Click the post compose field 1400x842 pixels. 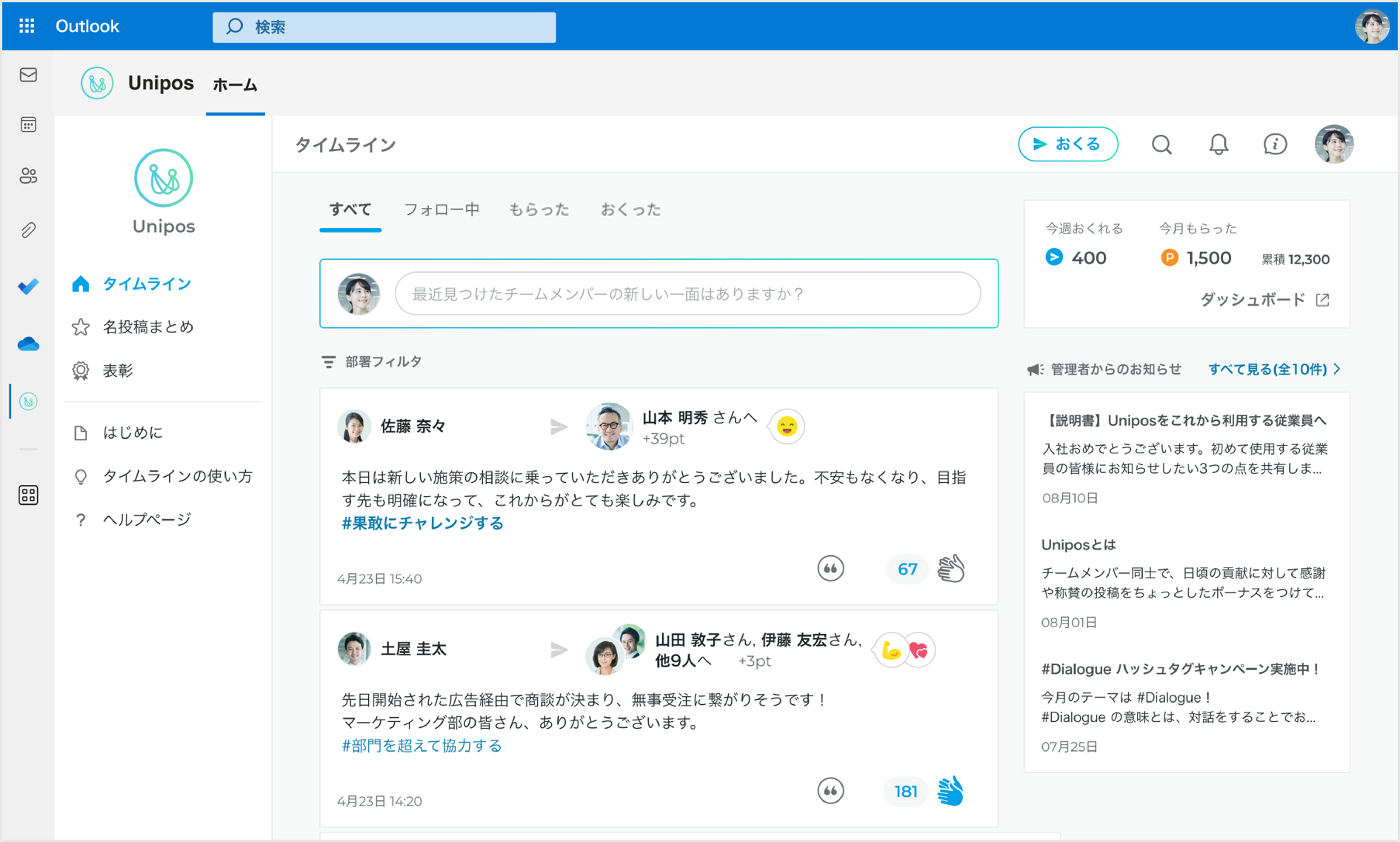pyautogui.click(x=687, y=293)
